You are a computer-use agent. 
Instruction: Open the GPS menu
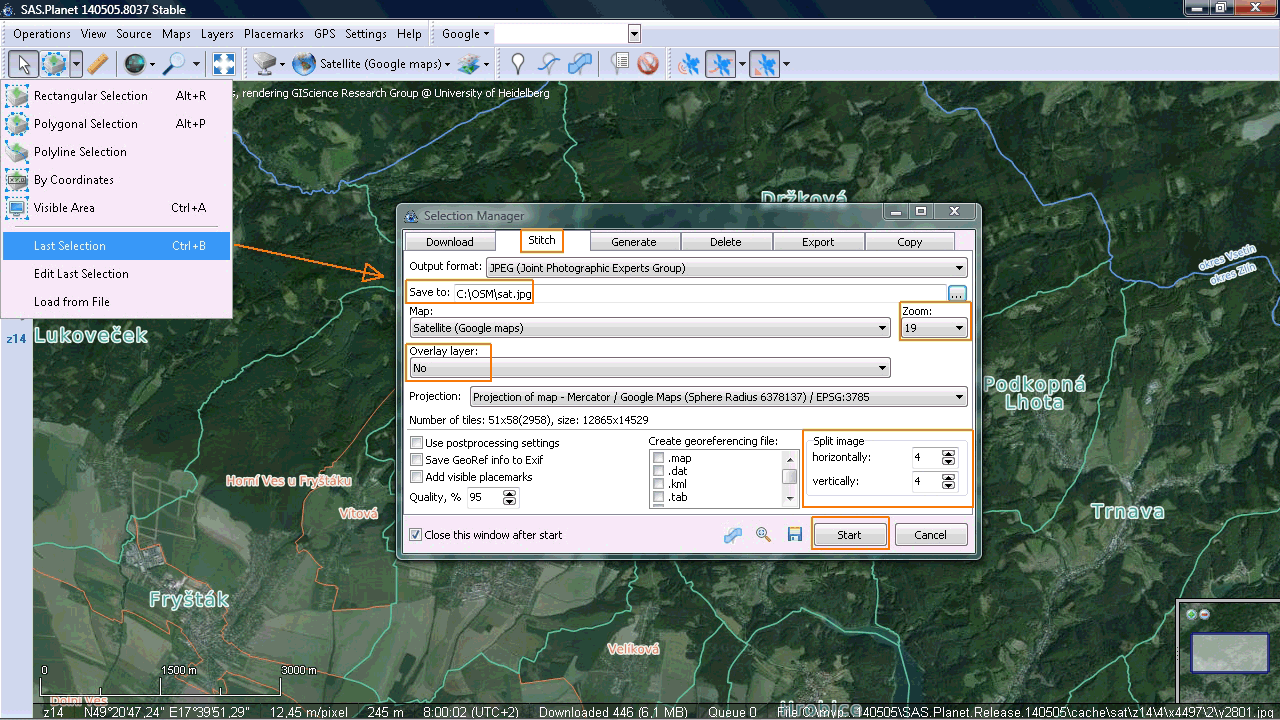(x=325, y=34)
